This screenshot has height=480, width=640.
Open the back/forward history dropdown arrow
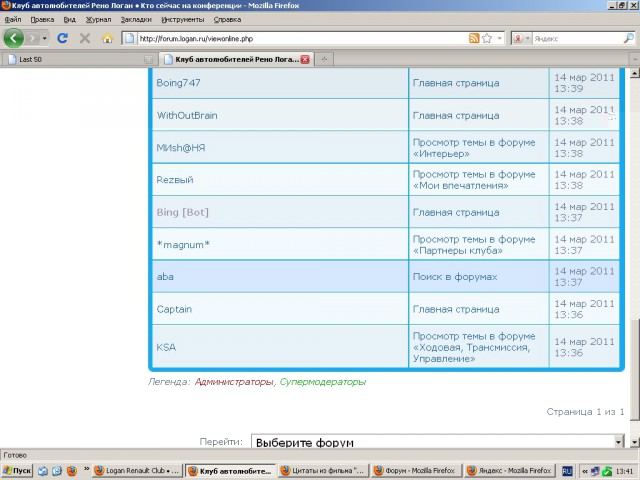[44, 39]
